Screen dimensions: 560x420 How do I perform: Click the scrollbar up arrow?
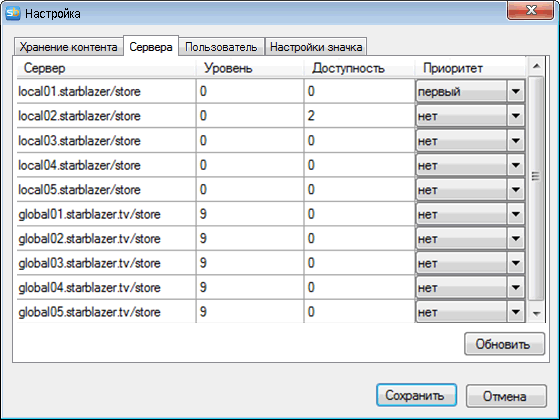pos(536,66)
